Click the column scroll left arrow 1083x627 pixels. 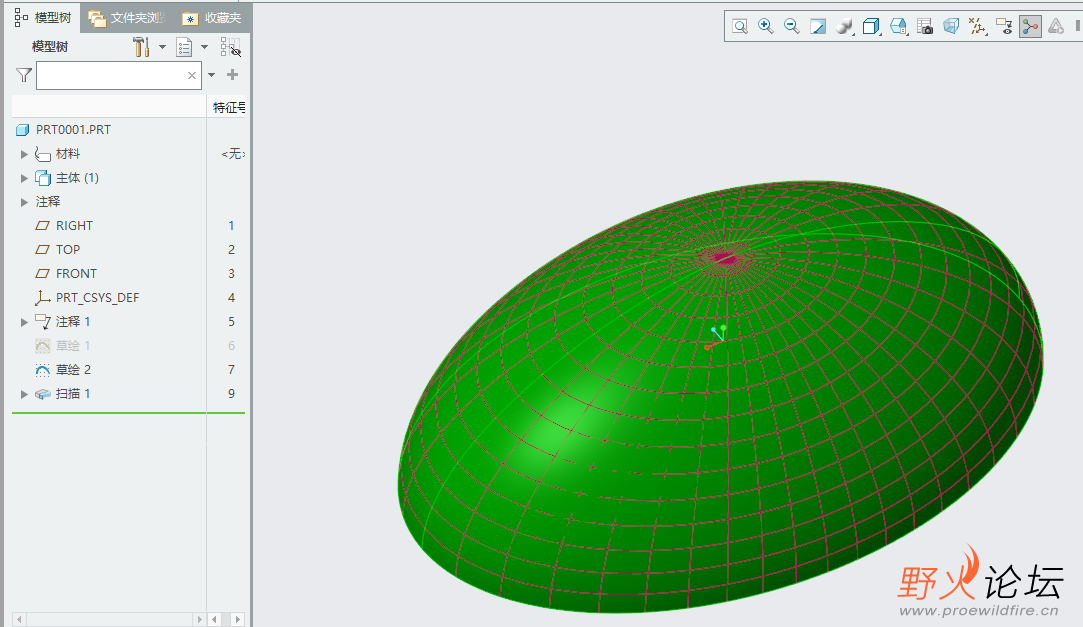[x=215, y=619]
